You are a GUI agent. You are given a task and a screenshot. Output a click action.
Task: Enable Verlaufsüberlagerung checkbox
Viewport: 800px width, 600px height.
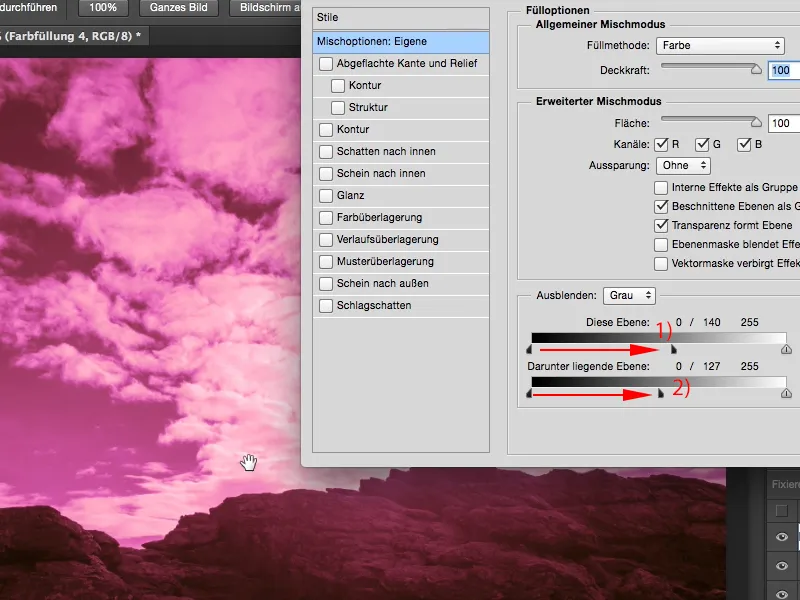pos(326,240)
